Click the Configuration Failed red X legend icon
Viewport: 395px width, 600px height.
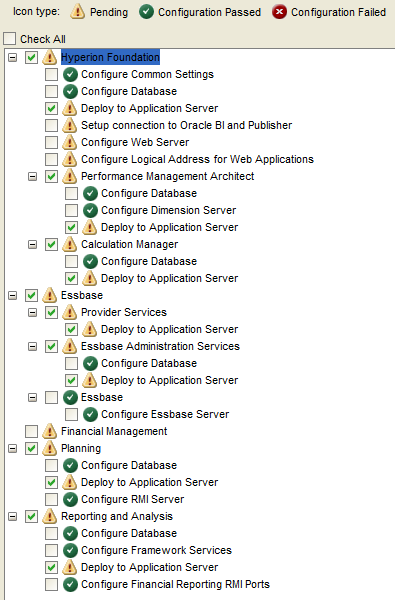(x=279, y=12)
